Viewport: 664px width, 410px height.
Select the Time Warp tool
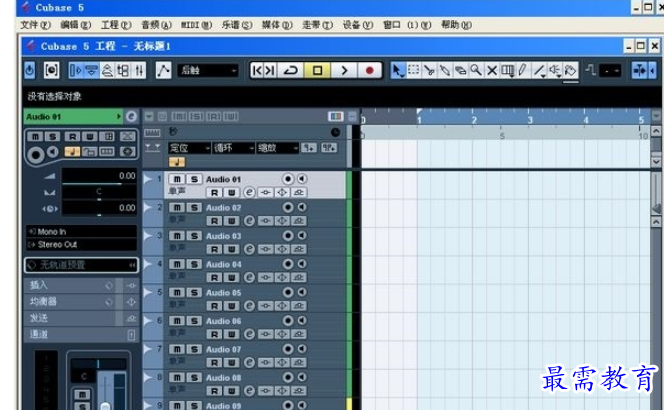507,70
